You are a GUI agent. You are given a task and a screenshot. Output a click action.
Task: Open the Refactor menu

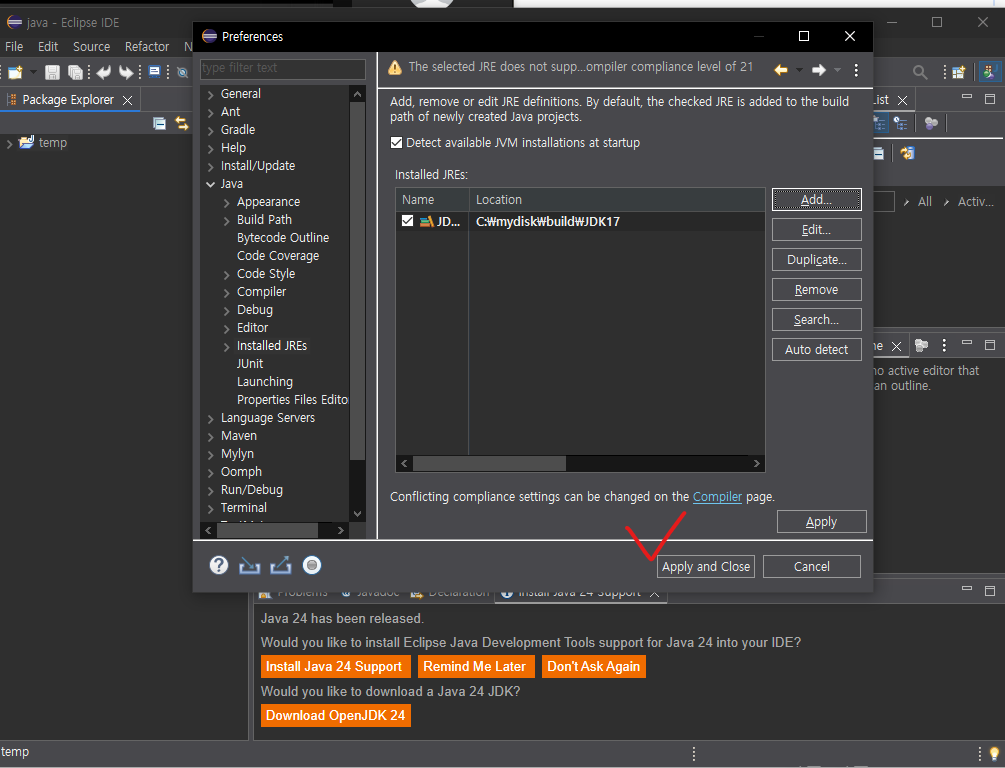[147, 46]
